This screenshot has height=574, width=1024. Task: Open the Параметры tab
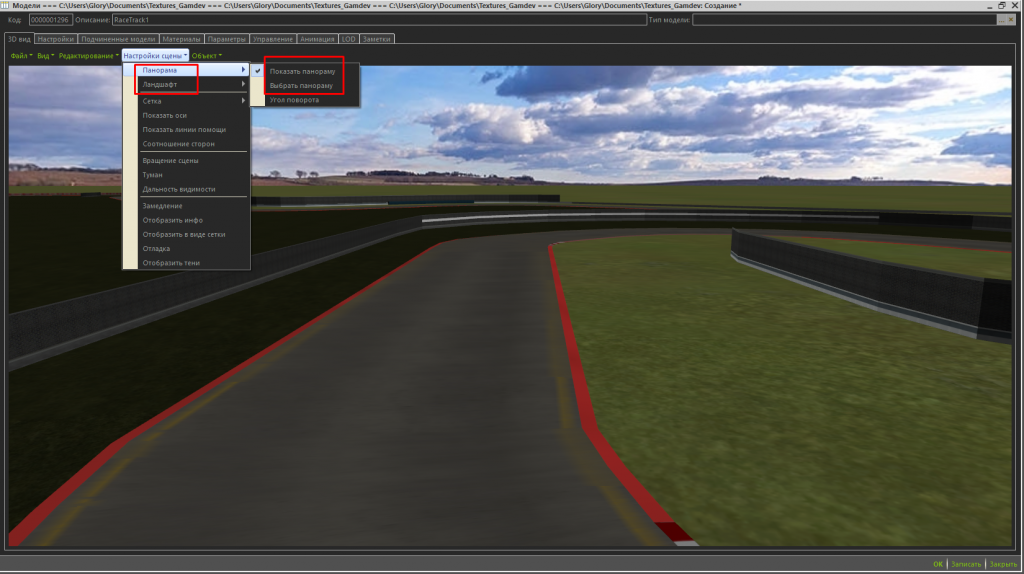point(227,39)
